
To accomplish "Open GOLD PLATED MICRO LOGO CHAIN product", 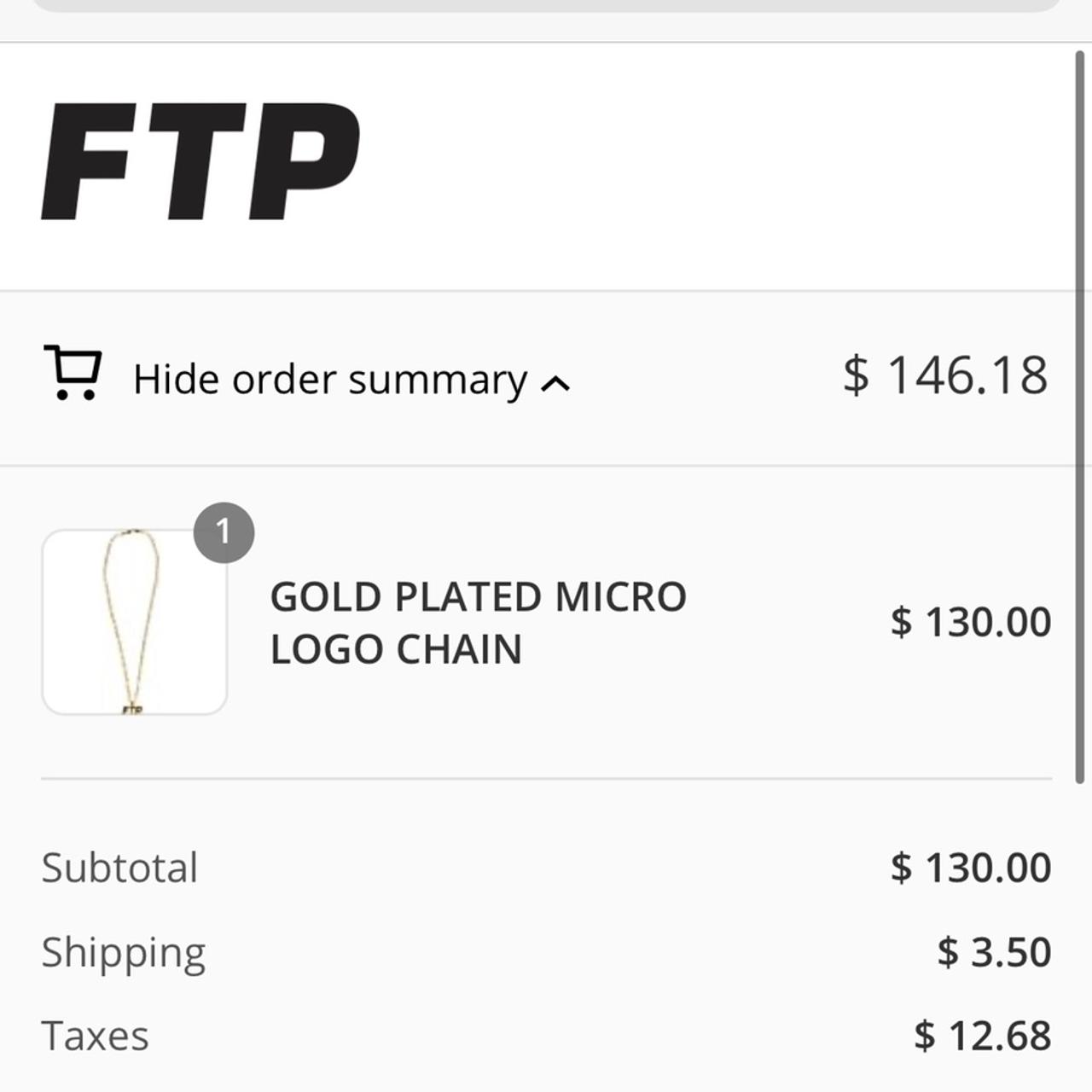I will tap(478, 623).
